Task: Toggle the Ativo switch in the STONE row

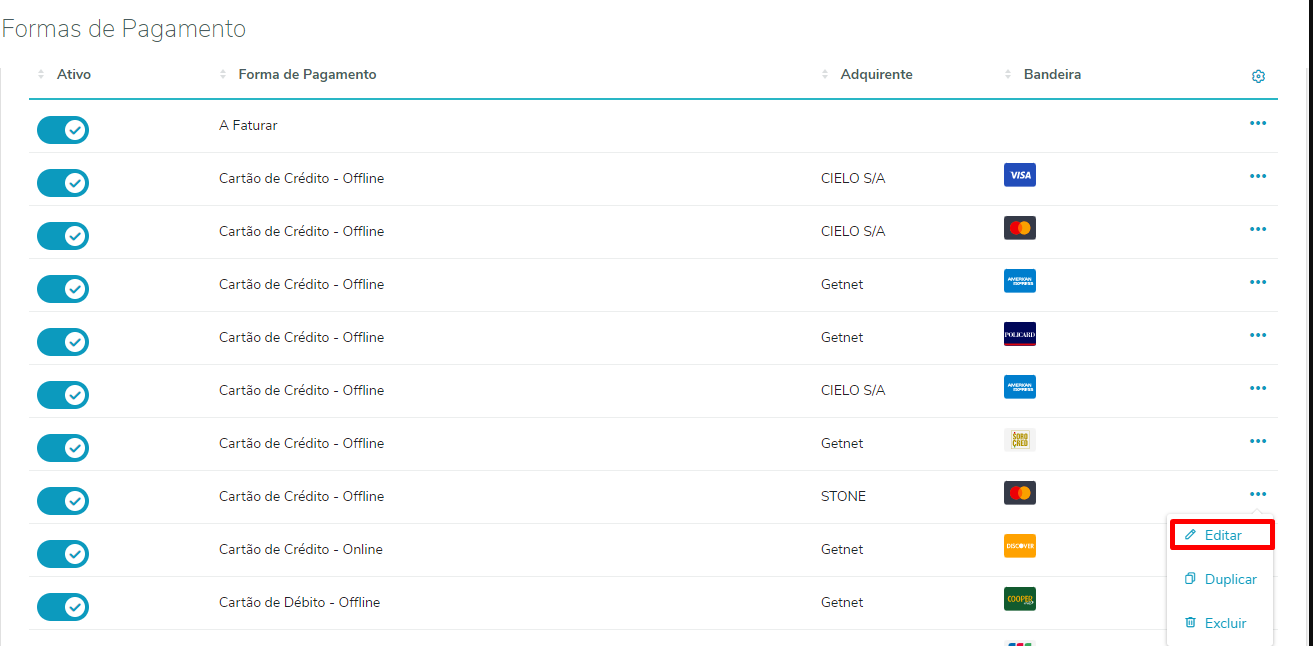Action: 63,501
